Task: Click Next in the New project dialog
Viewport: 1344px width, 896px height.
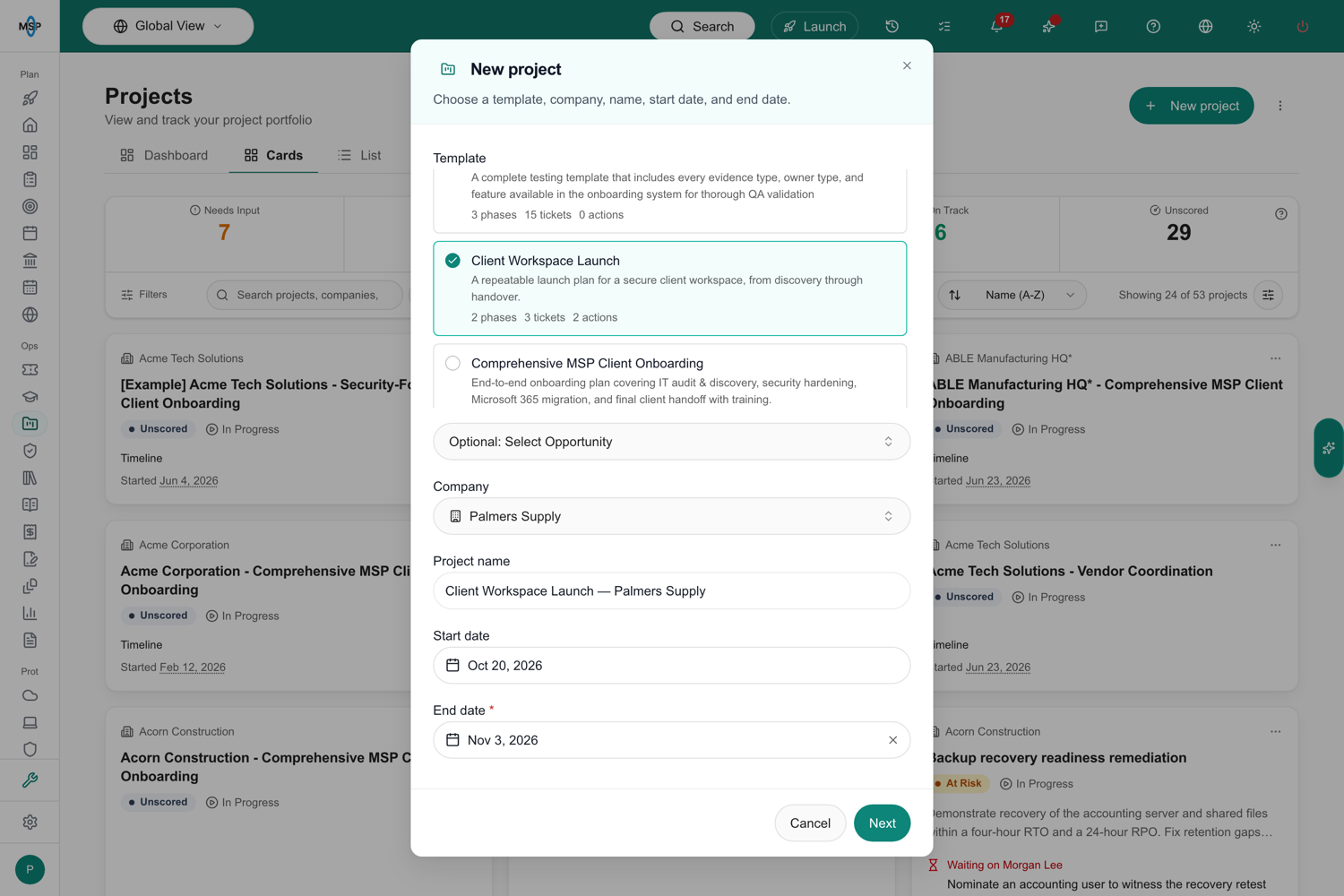Action: [882, 823]
